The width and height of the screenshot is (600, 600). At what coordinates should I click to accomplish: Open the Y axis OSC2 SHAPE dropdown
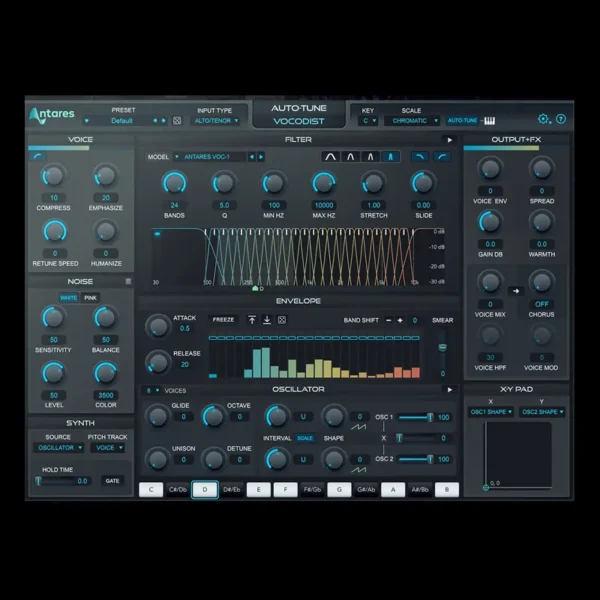click(542, 412)
